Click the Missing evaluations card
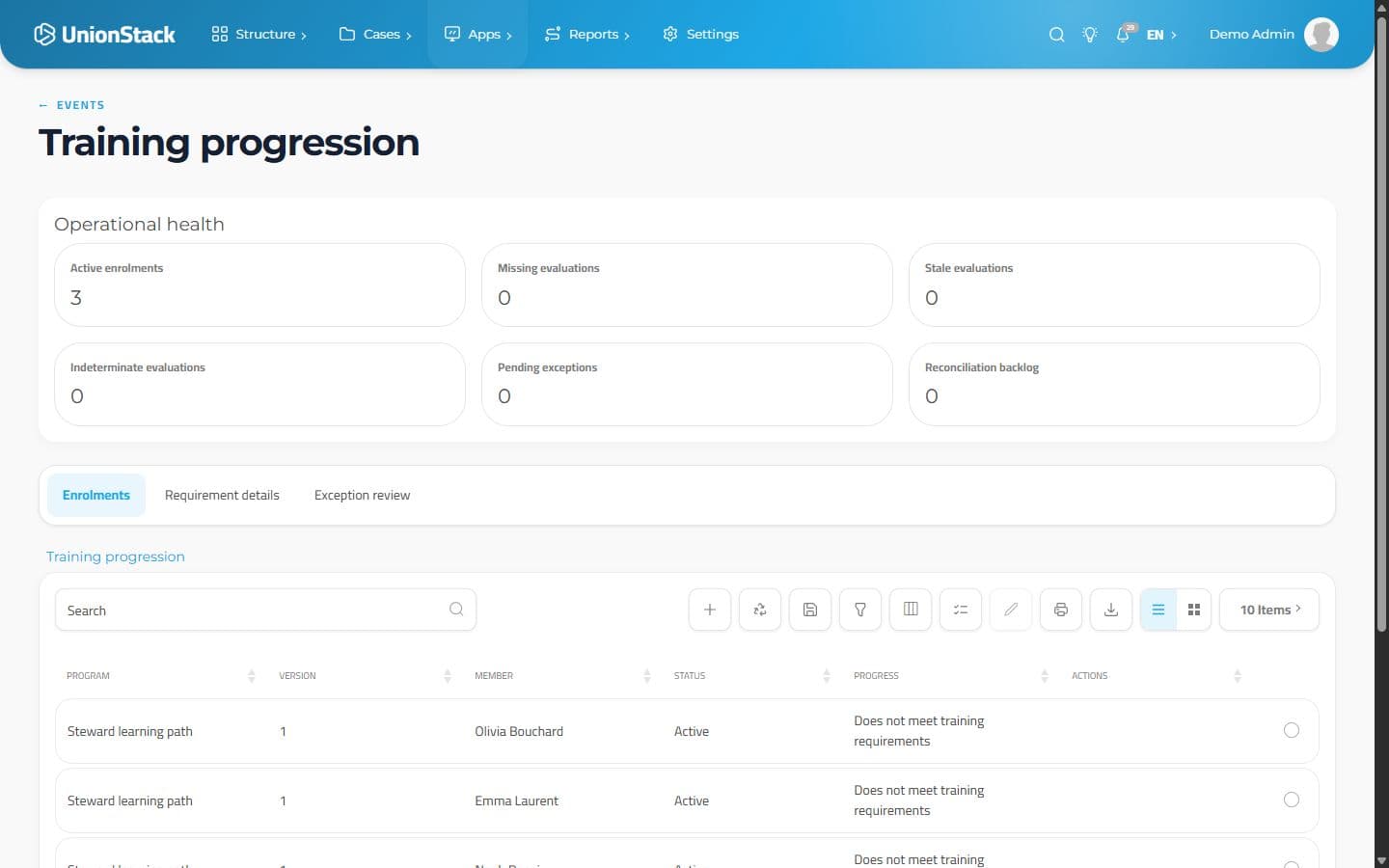The width and height of the screenshot is (1389, 868). tap(687, 285)
